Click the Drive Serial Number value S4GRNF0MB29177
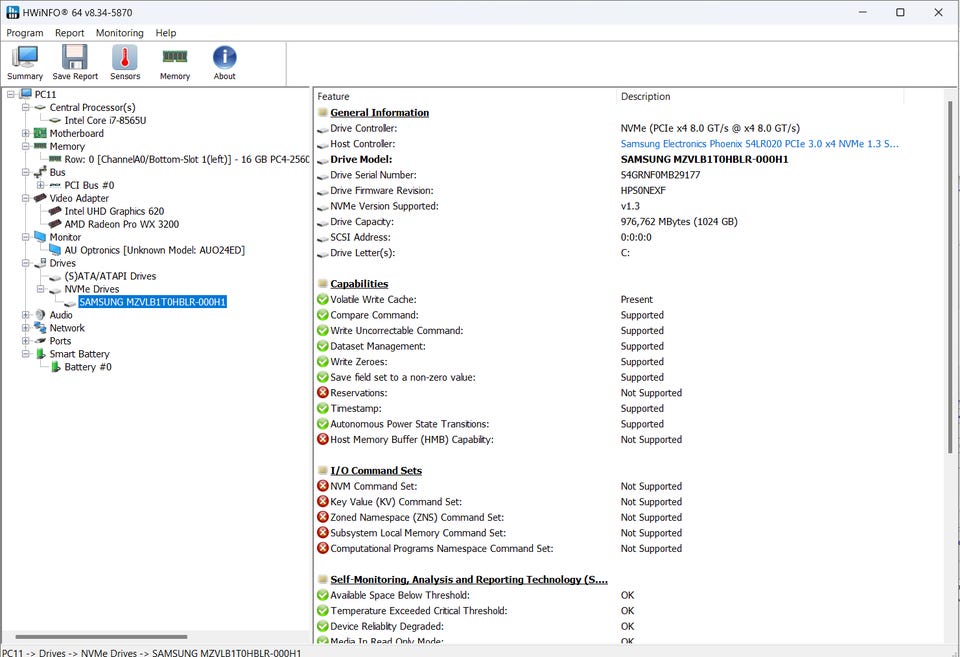The height and width of the screenshot is (657, 960). coord(660,175)
